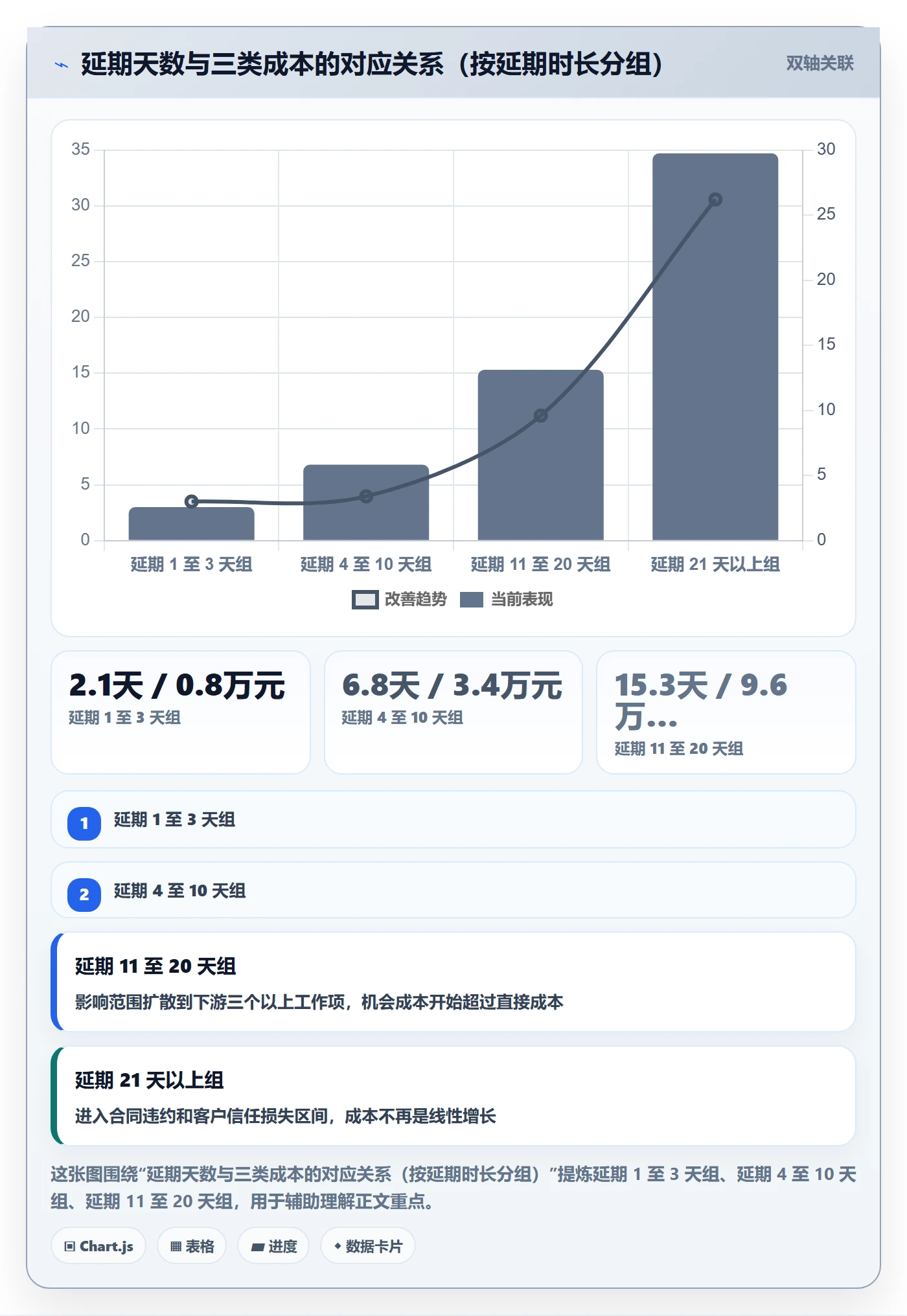Click the x-axis label 延期 11 至 20 天组

coord(541,565)
